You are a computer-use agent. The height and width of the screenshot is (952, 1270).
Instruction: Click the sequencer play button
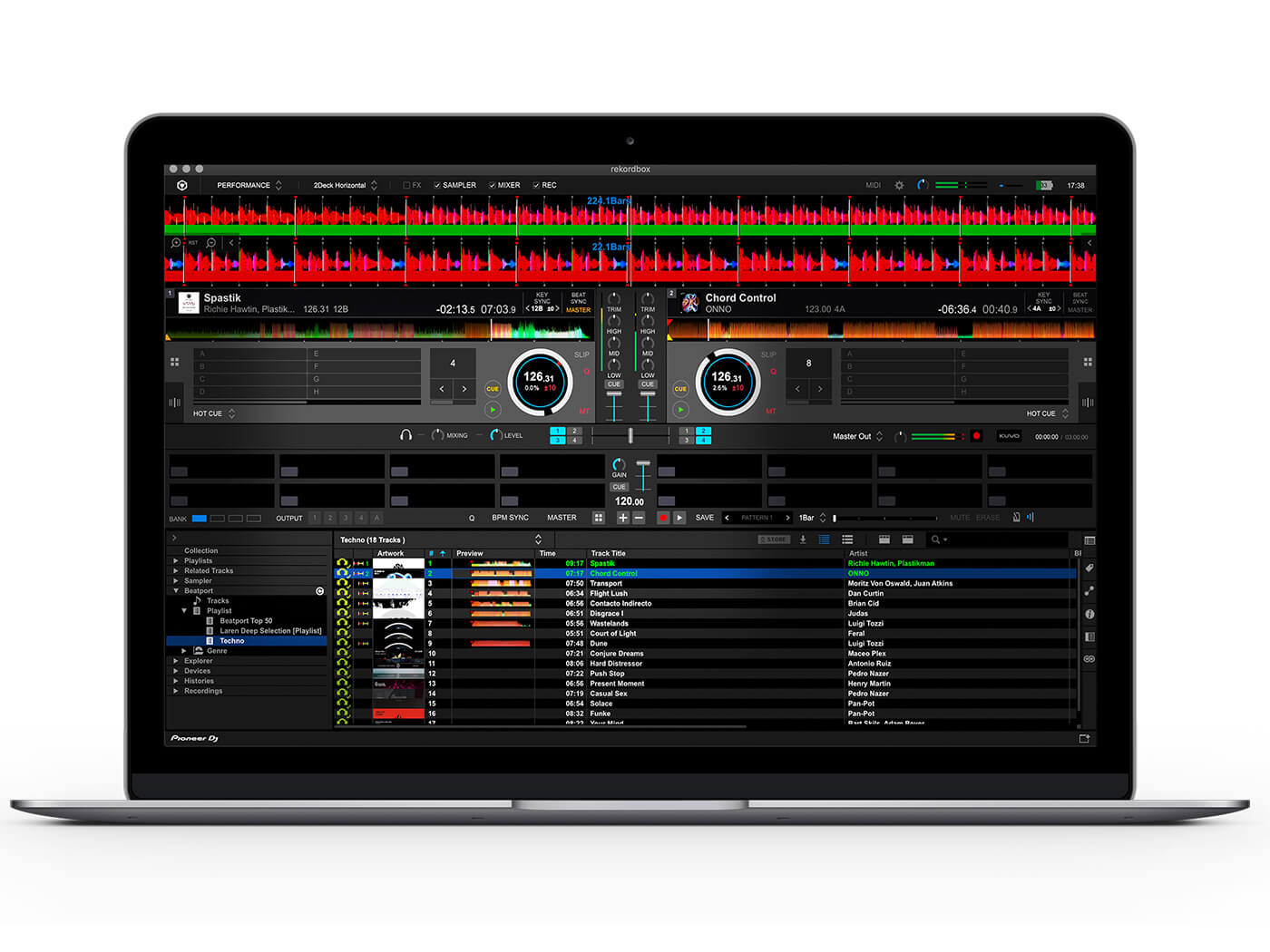pos(679,518)
